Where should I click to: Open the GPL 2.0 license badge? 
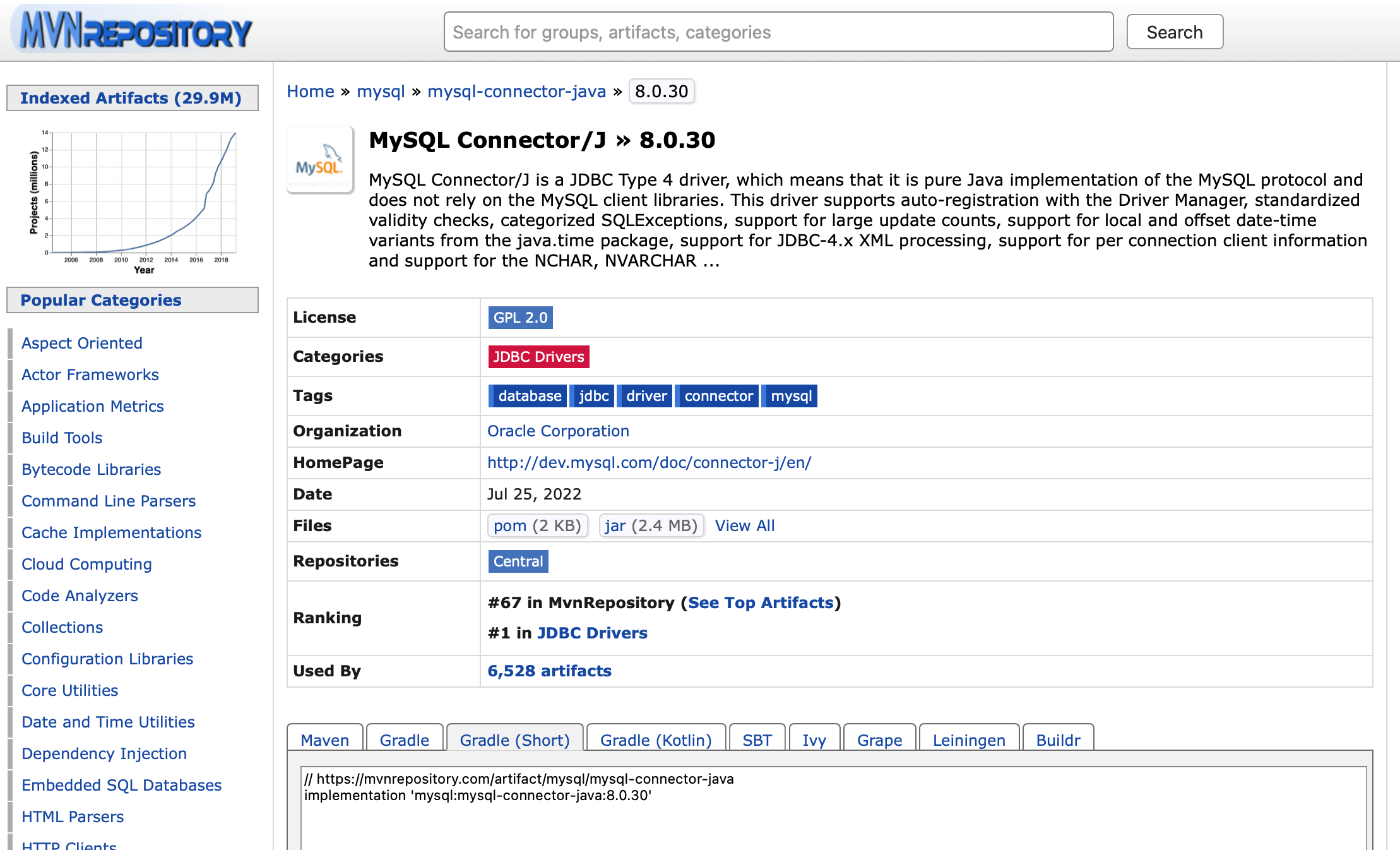(519, 317)
